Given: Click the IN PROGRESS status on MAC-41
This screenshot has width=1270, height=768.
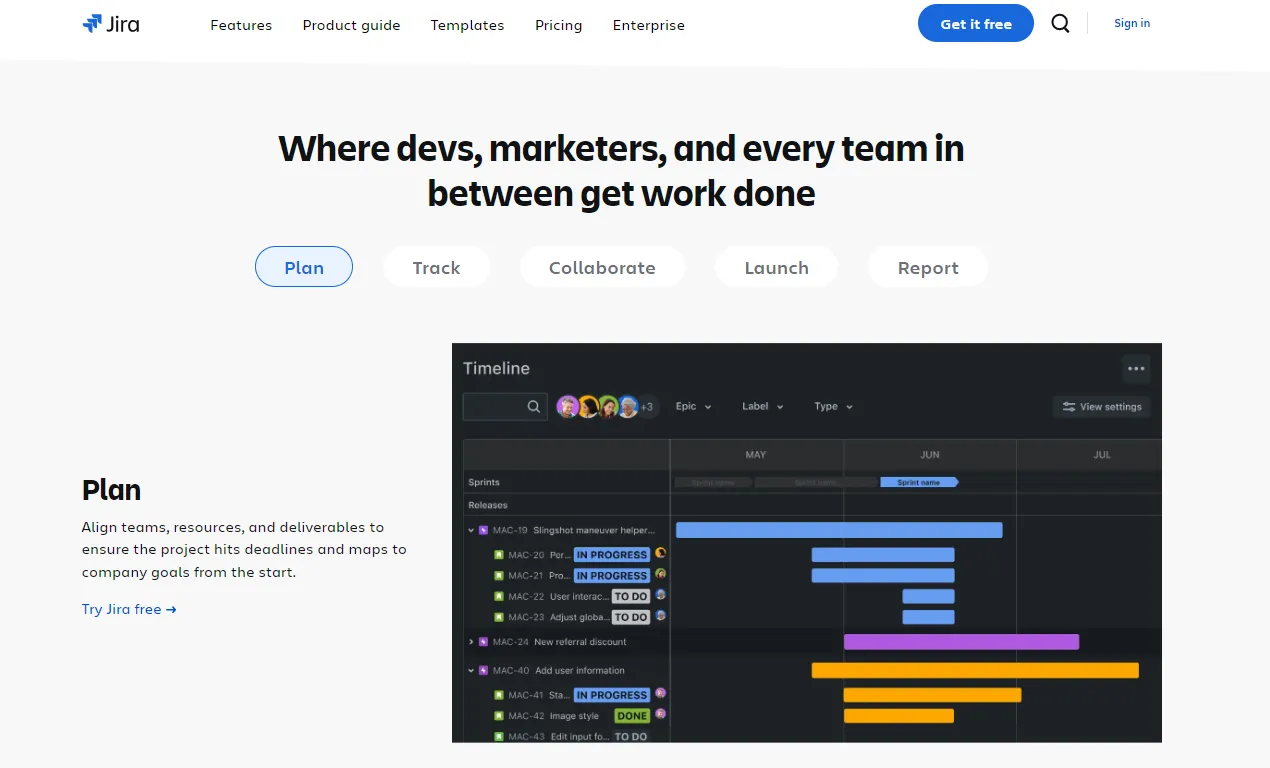Looking at the screenshot, I should [x=612, y=695].
